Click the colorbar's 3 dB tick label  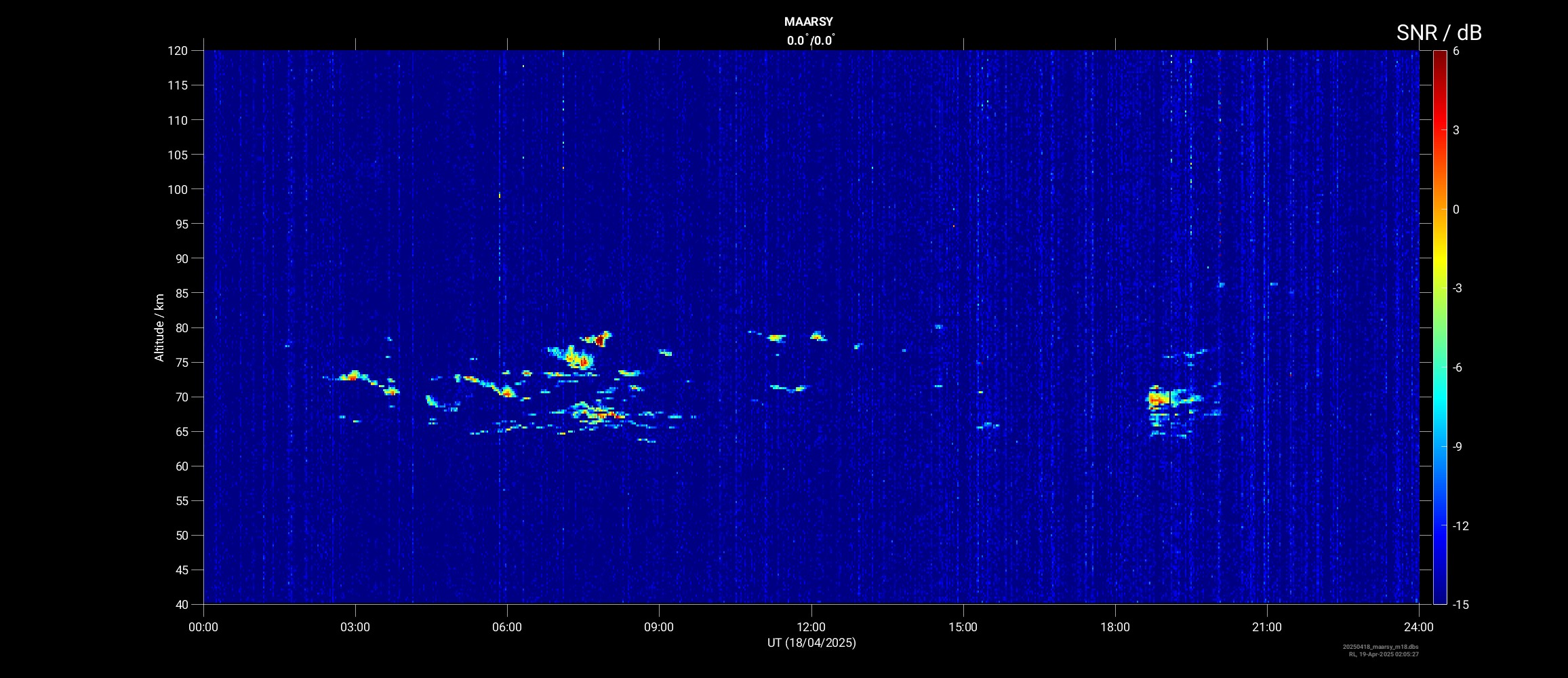1456,130
